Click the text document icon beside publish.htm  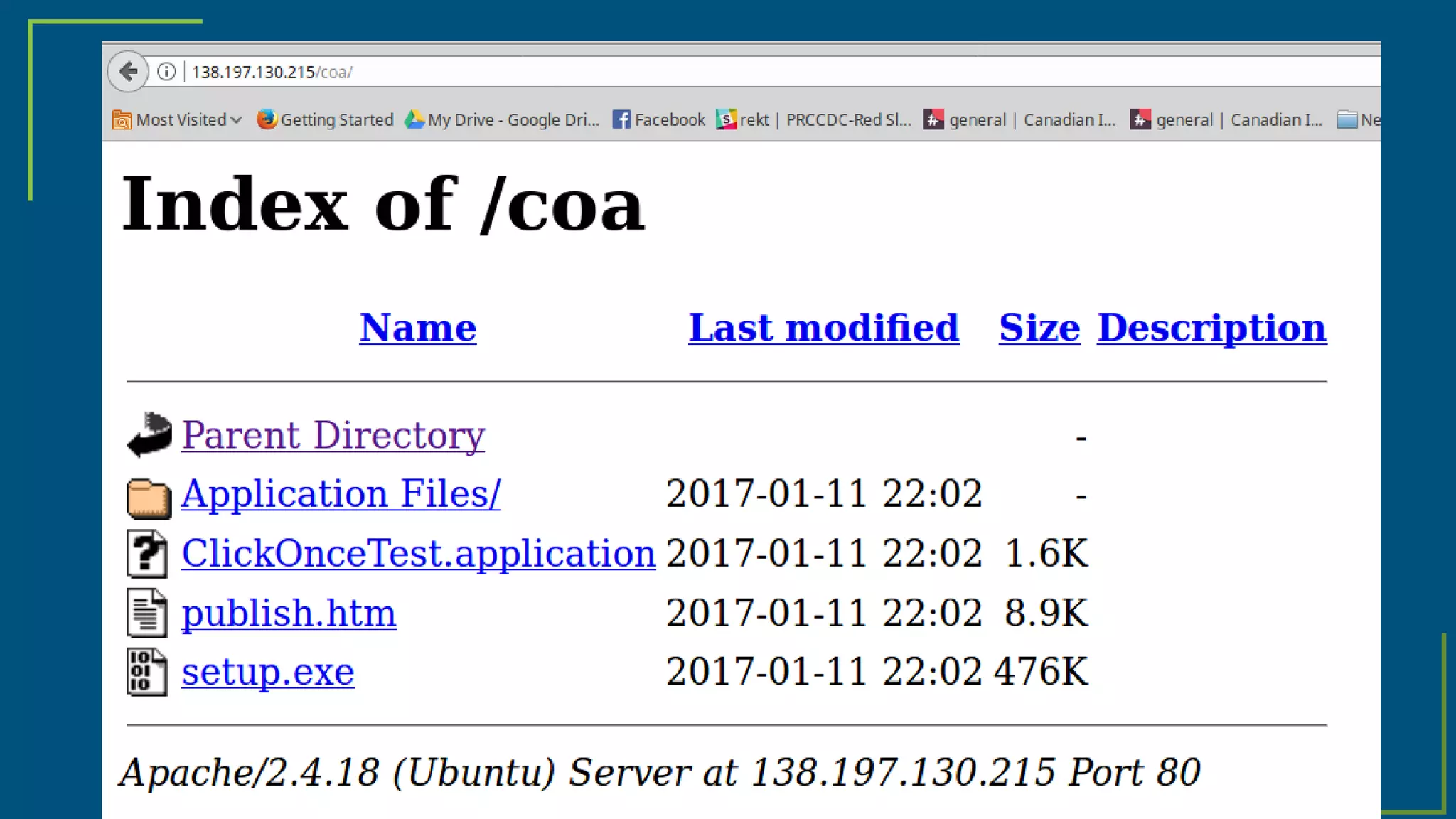(x=148, y=613)
